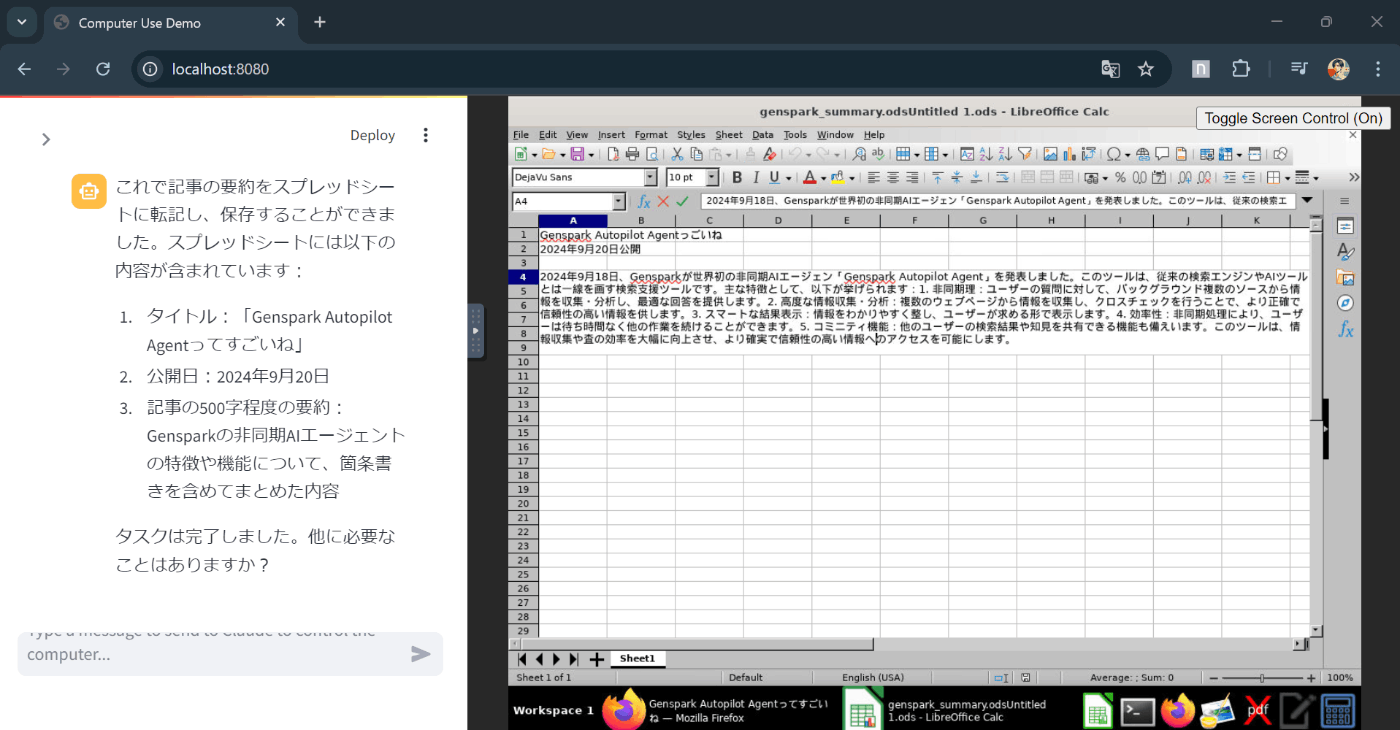Click the Function Wizard fx icon
This screenshot has height=730, width=1400.
point(644,201)
